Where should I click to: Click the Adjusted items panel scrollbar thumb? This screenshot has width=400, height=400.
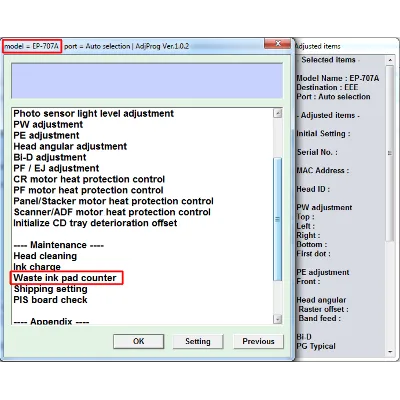pyautogui.click(x=390, y=153)
